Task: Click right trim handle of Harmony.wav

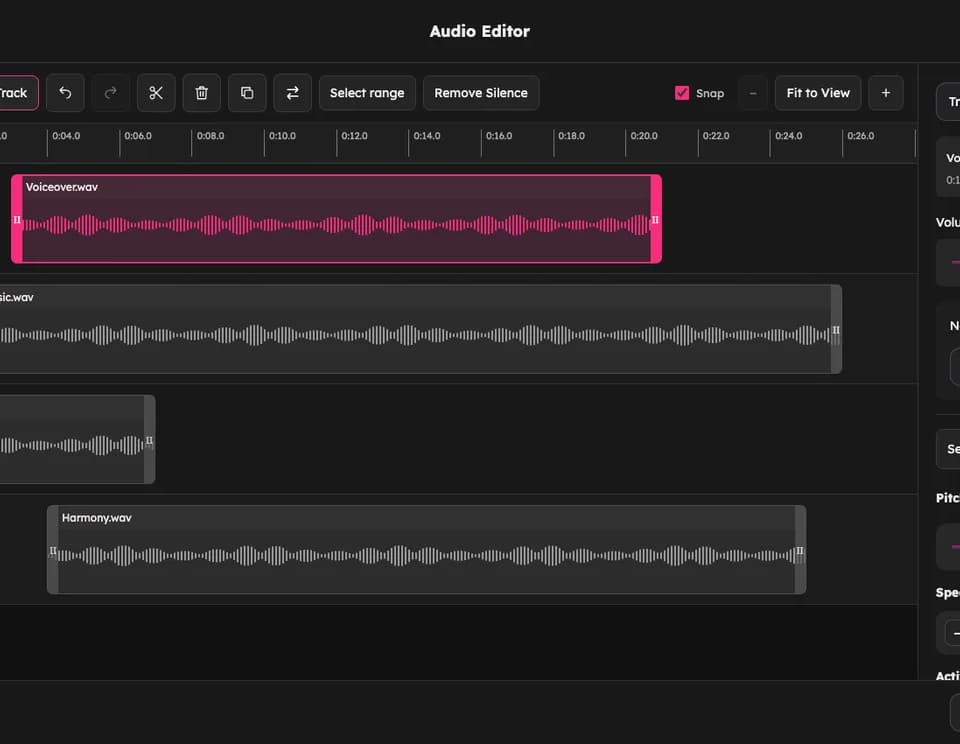Action: pyautogui.click(x=800, y=550)
